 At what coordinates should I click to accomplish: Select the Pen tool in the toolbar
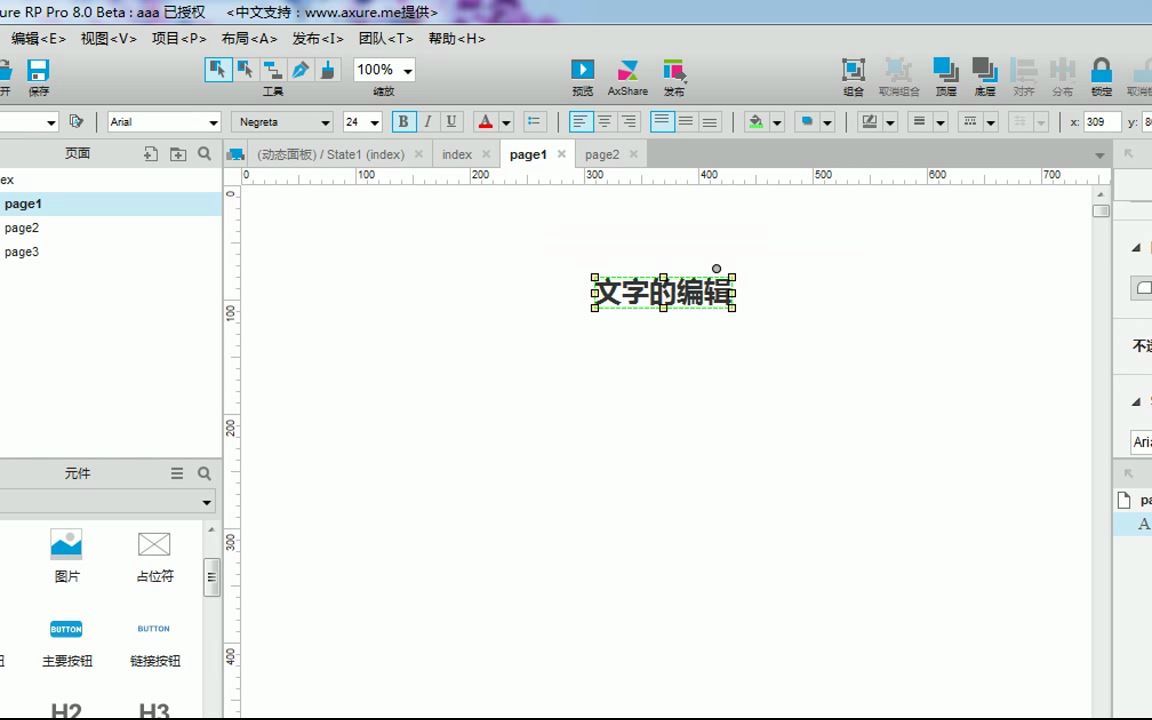click(x=299, y=70)
